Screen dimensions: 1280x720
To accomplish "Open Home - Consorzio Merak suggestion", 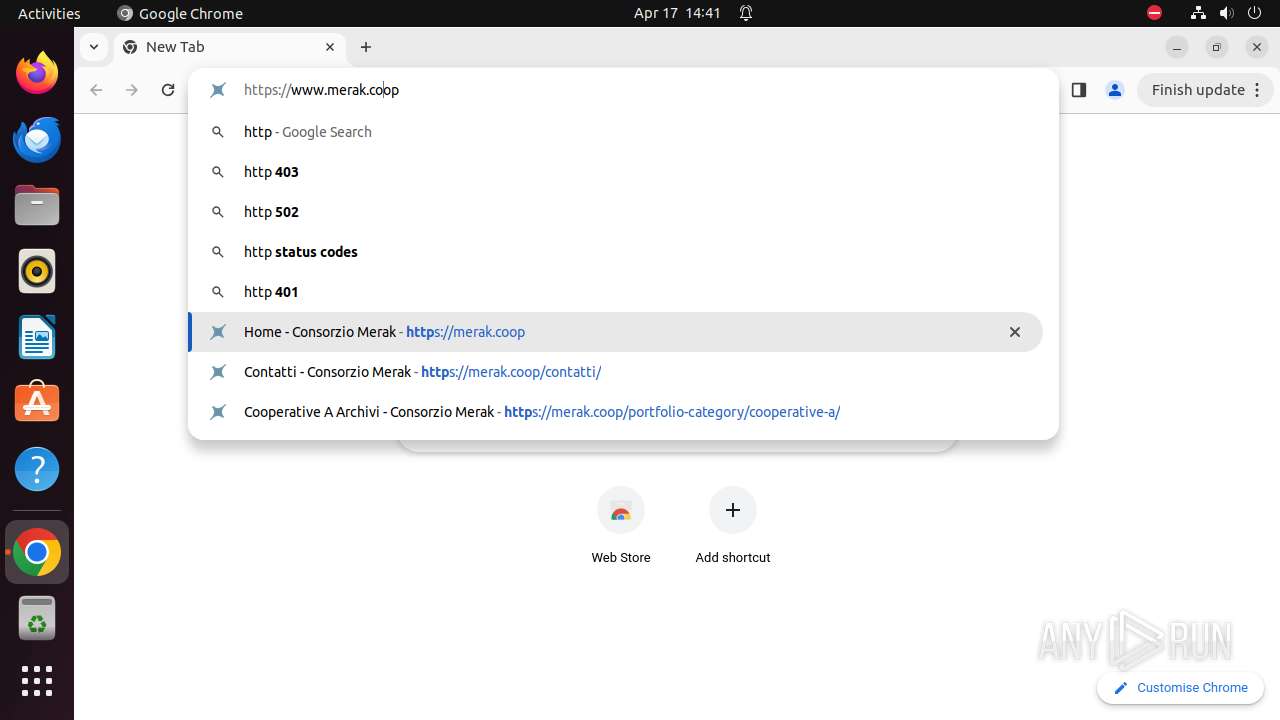I will click(615, 332).
